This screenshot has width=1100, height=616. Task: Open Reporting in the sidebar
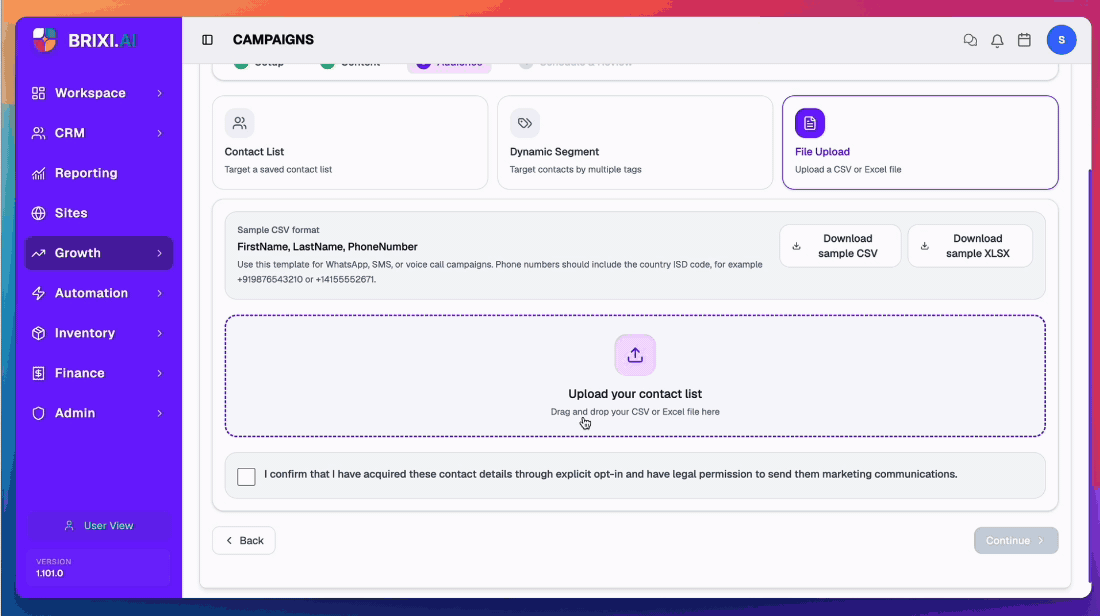pyautogui.click(x=99, y=173)
